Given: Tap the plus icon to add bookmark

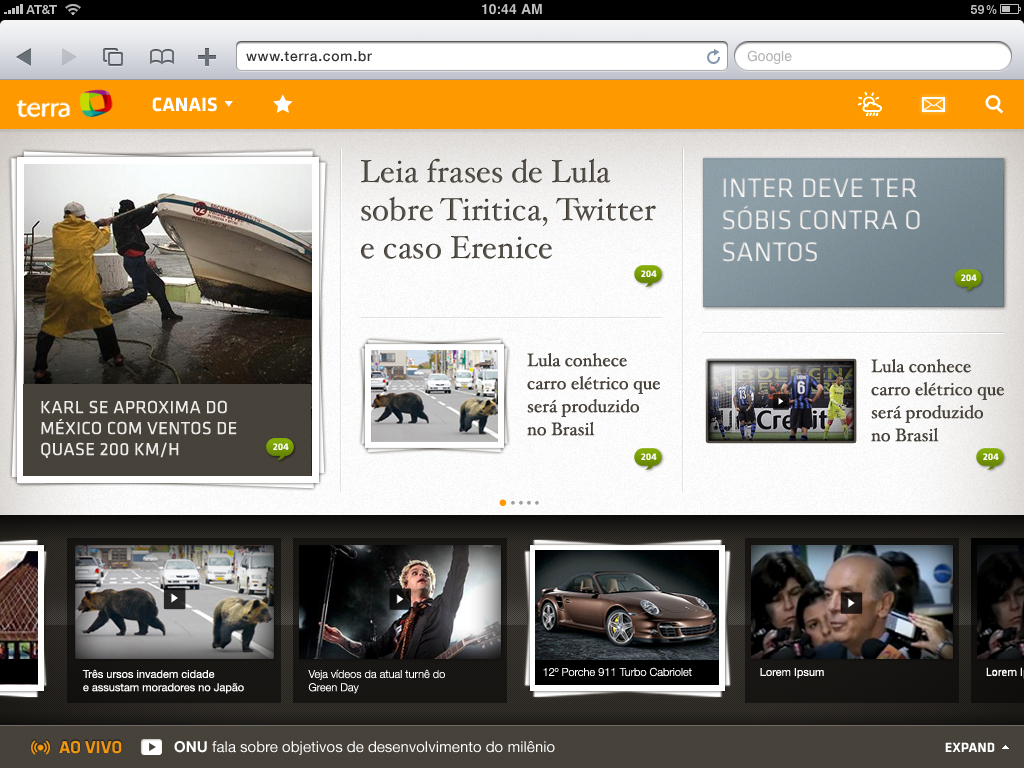Looking at the screenshot, I should click(207, 57).
